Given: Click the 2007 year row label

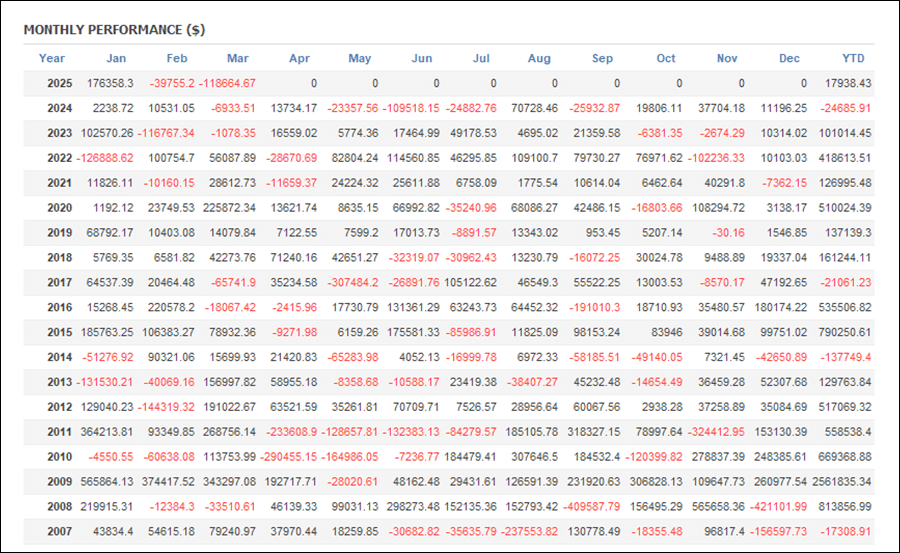Looking at the screenshot, I should coord(60,532).
